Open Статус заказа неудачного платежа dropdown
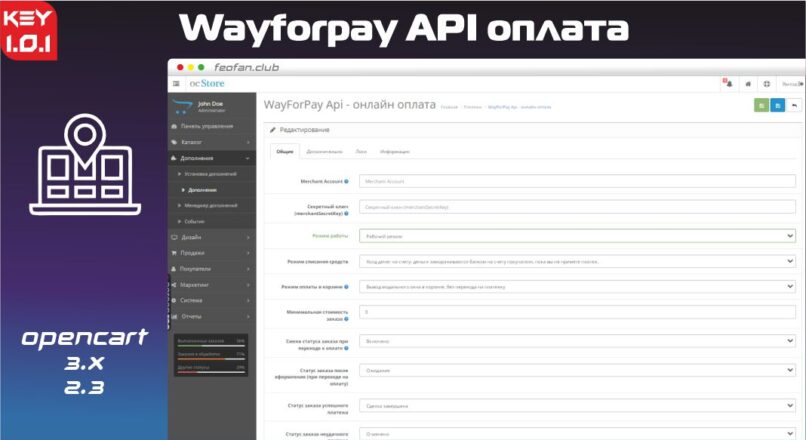 (x=577, y=434)
